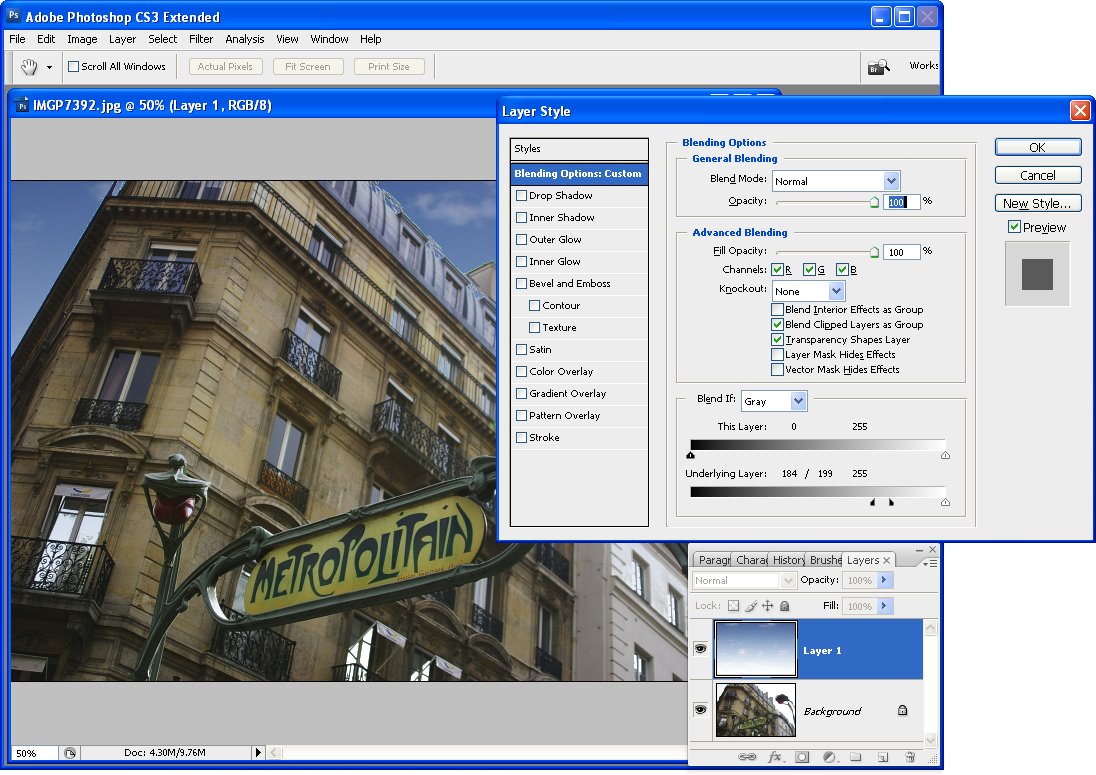
Task: Enable the Drop Shadow style checkbox
Action: [x=521, y=196]
